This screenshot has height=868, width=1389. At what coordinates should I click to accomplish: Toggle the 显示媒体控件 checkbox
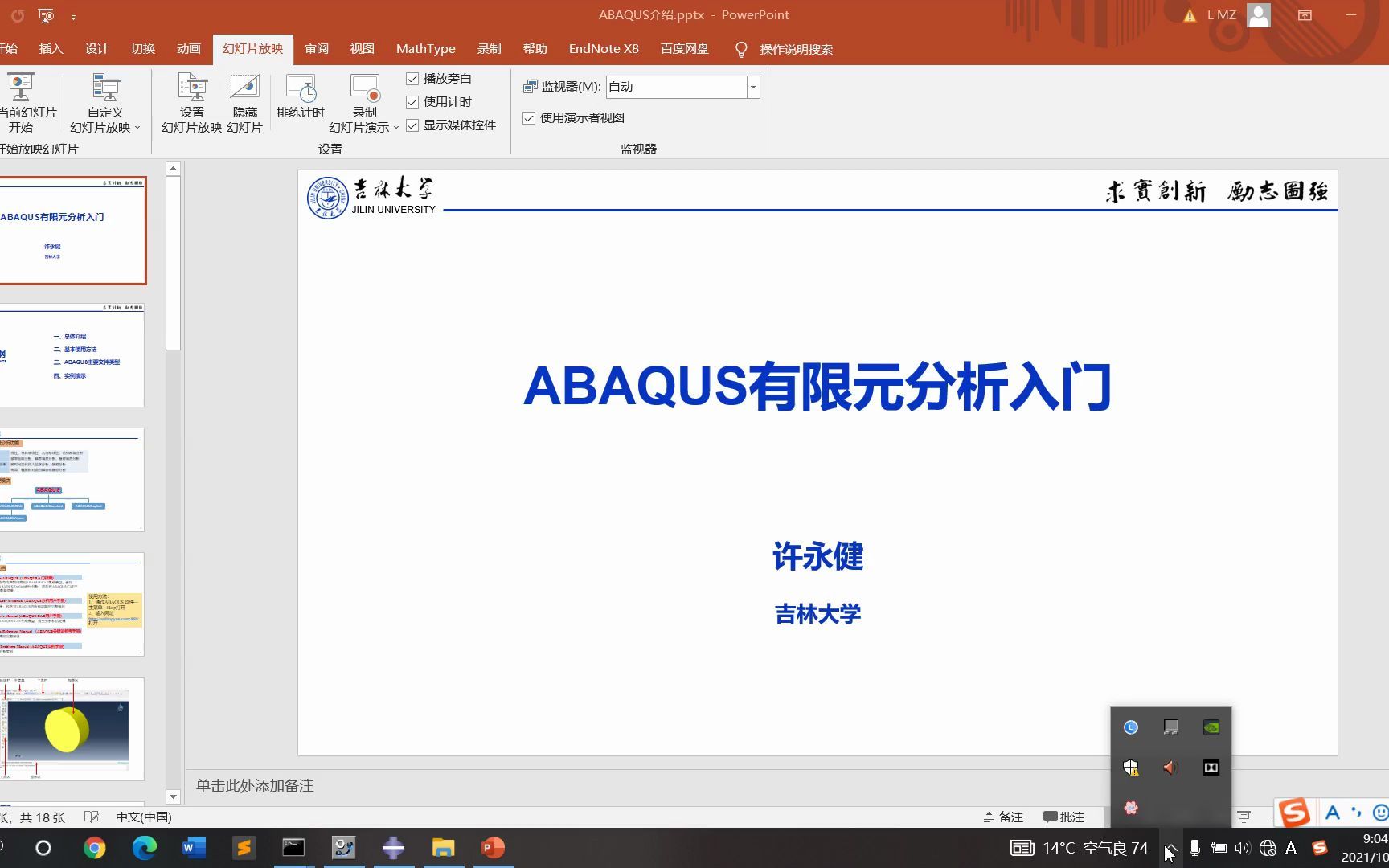pyautogui.click(x=412, y=125)
